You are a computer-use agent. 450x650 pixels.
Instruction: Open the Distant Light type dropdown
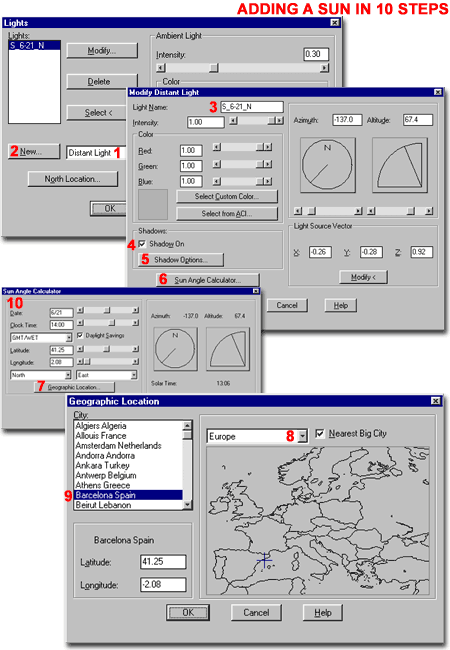tap(96, 153)
